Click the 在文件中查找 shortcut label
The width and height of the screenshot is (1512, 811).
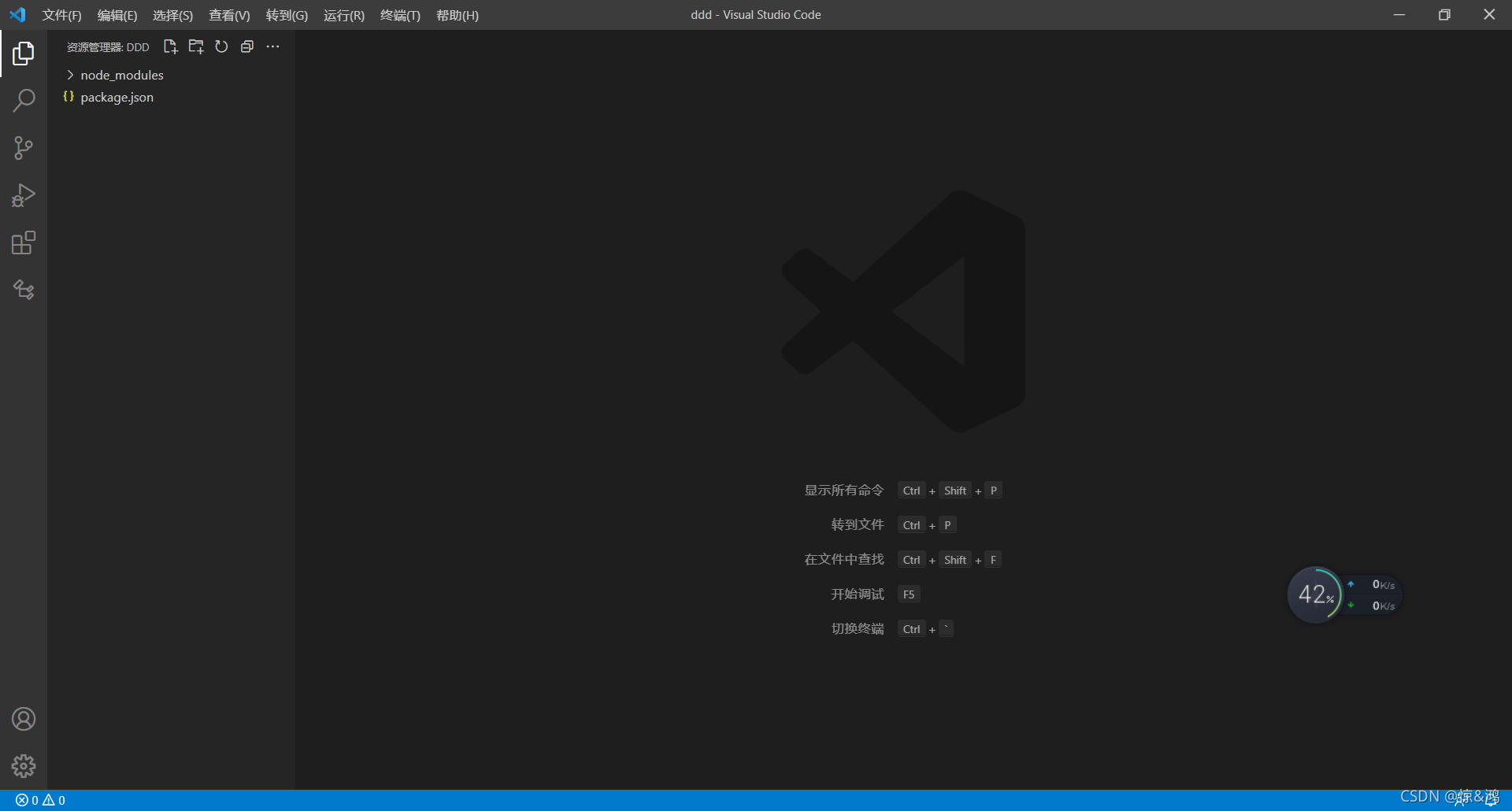843,560
